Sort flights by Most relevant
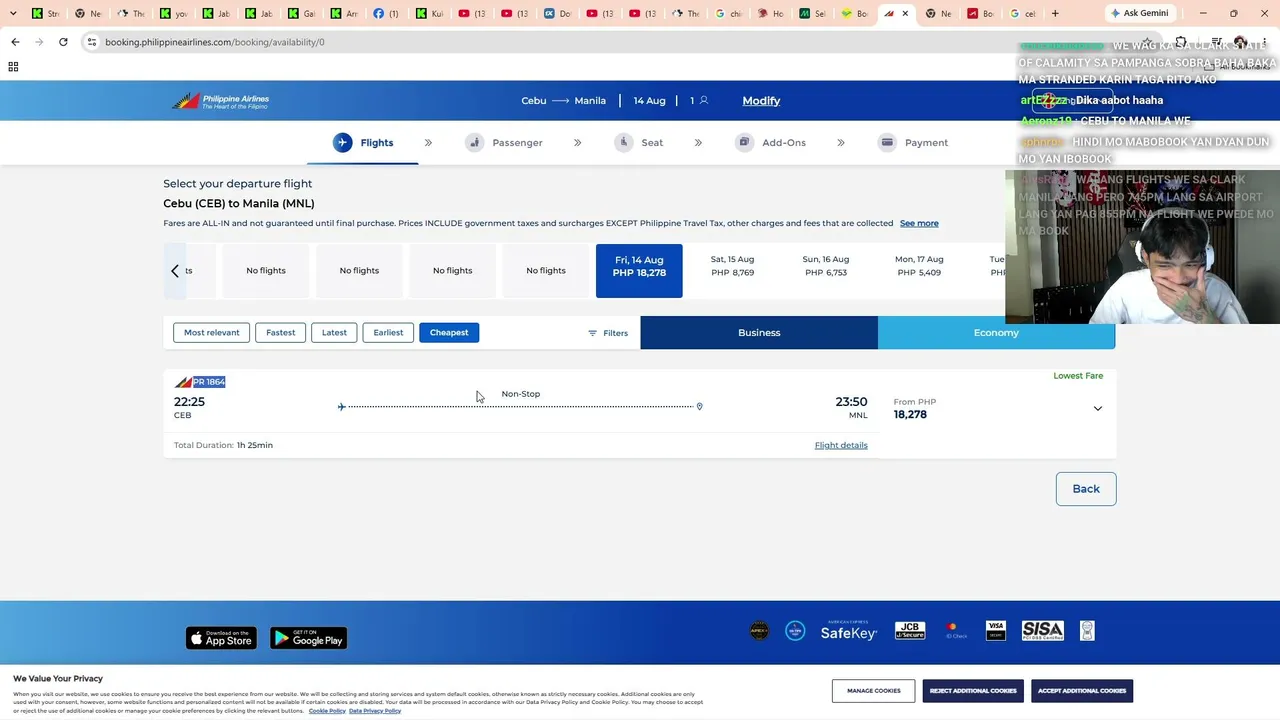Viewport: 1280px width, 720px height. click(x=211, y=333)
